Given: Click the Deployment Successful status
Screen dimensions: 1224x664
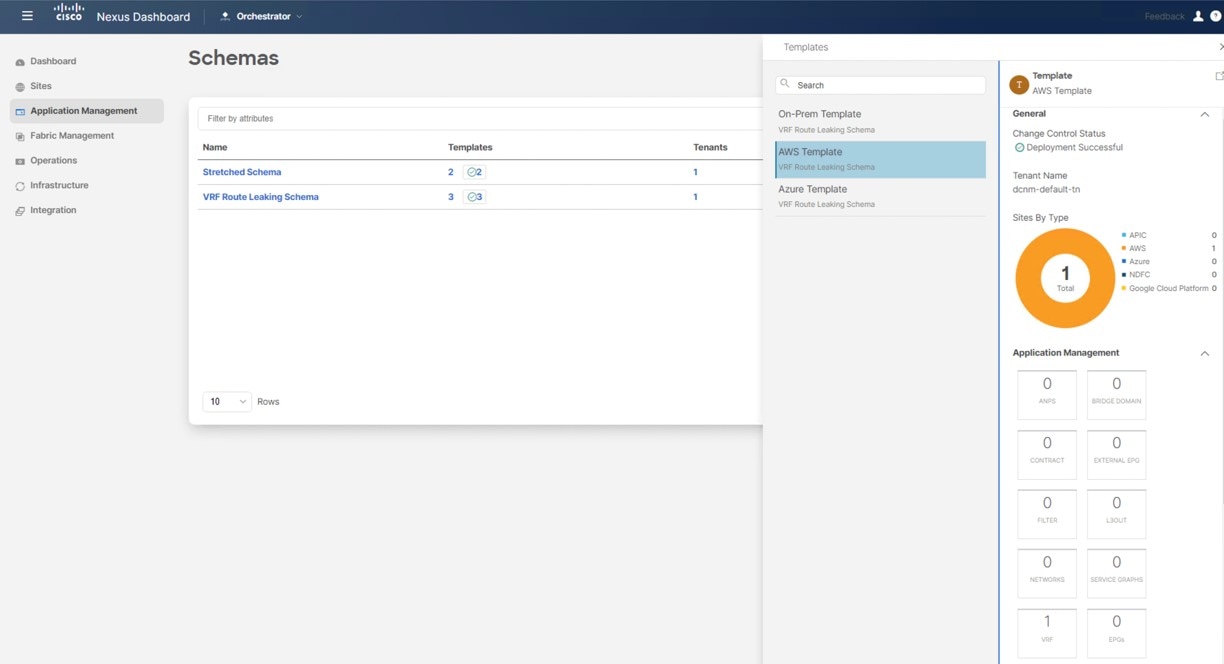Looking at the screenshot, I should coord(1069,147).
